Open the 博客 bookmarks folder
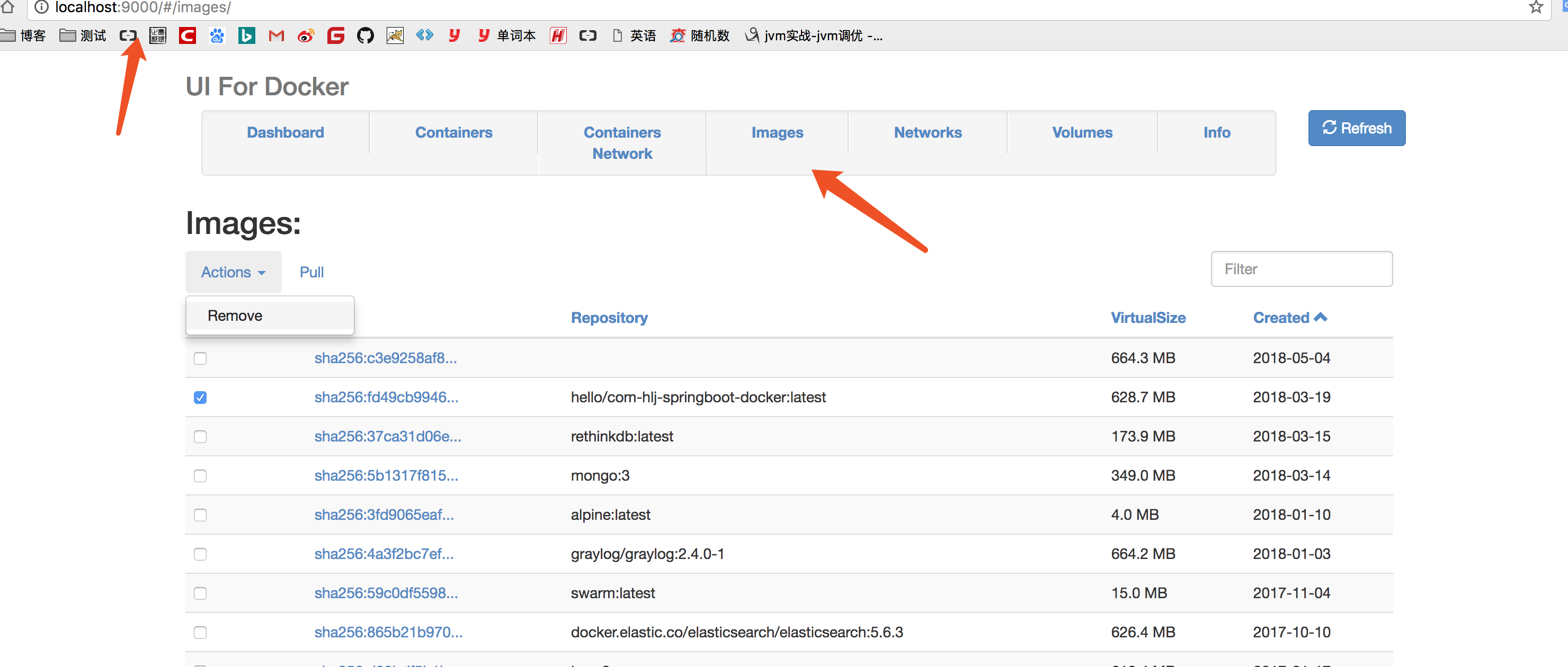The height and width of the screenshot is (667, 1568). [x=24, y=36]
